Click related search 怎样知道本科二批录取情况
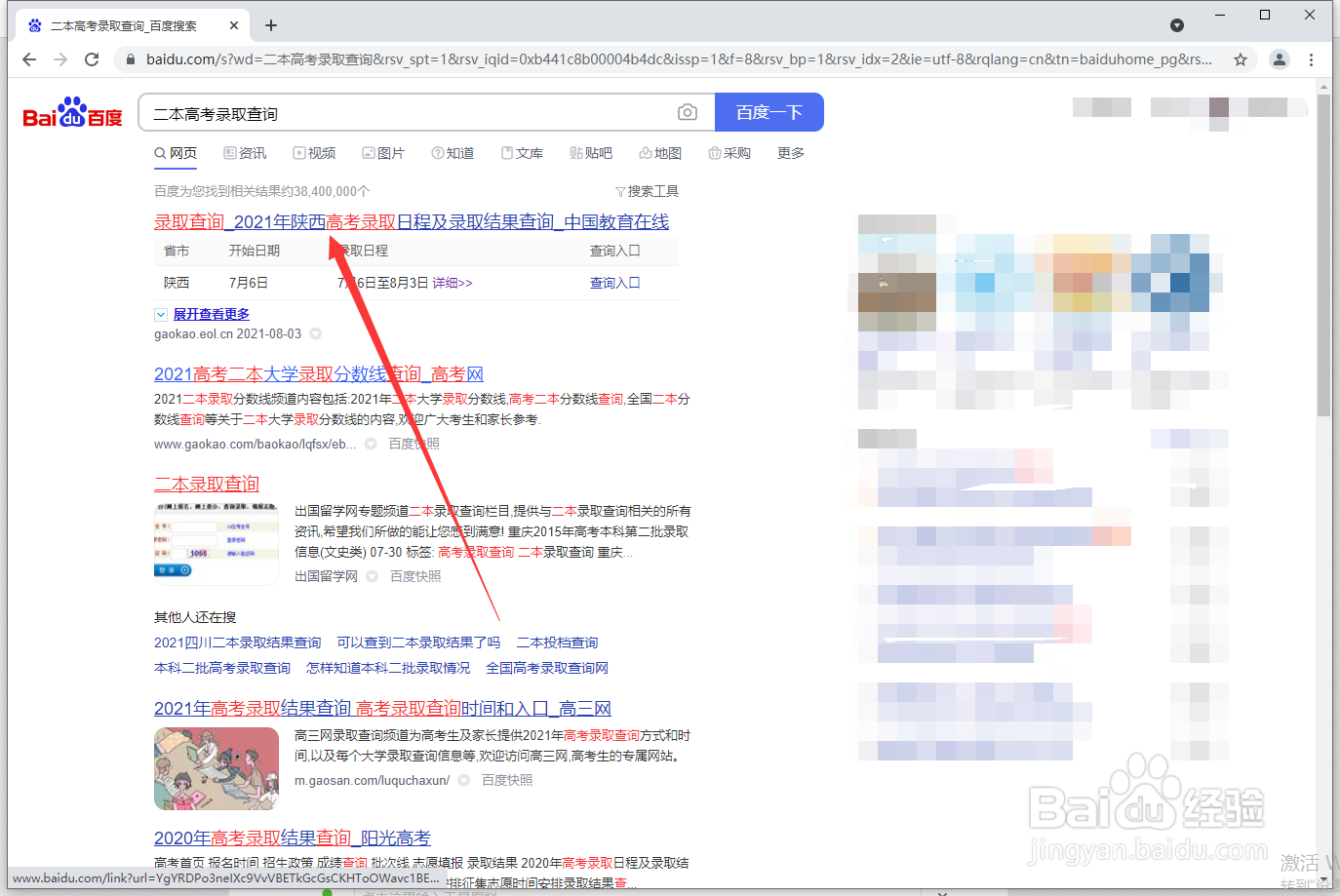Image resolution: width=1340 pixels, height=896 pixels. coord(388,668)
